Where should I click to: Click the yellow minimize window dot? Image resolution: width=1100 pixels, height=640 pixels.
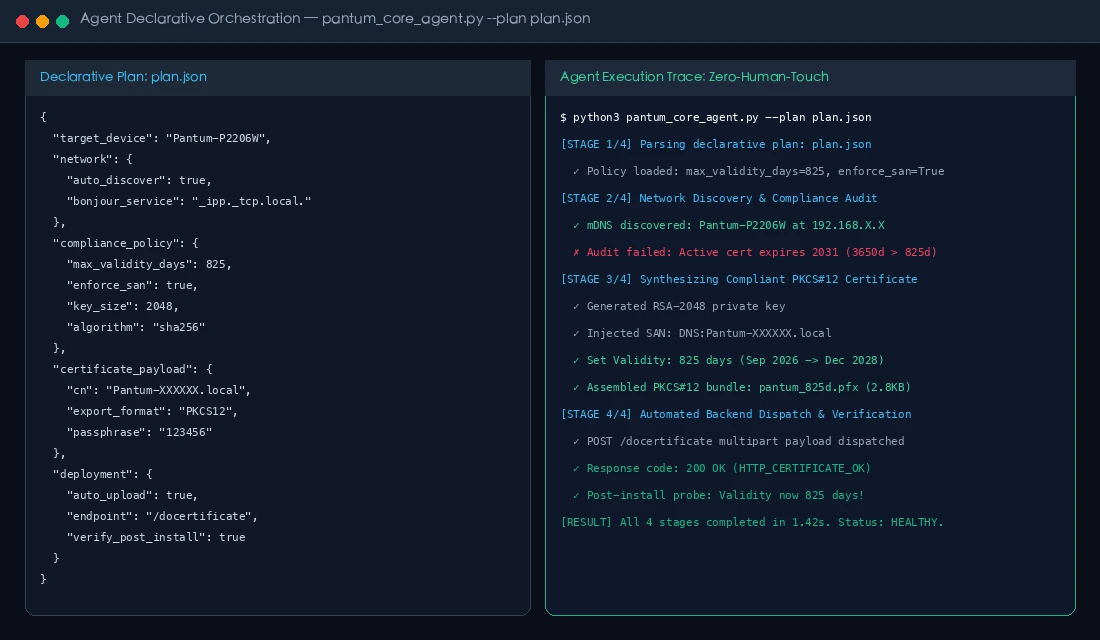point(42,21)
